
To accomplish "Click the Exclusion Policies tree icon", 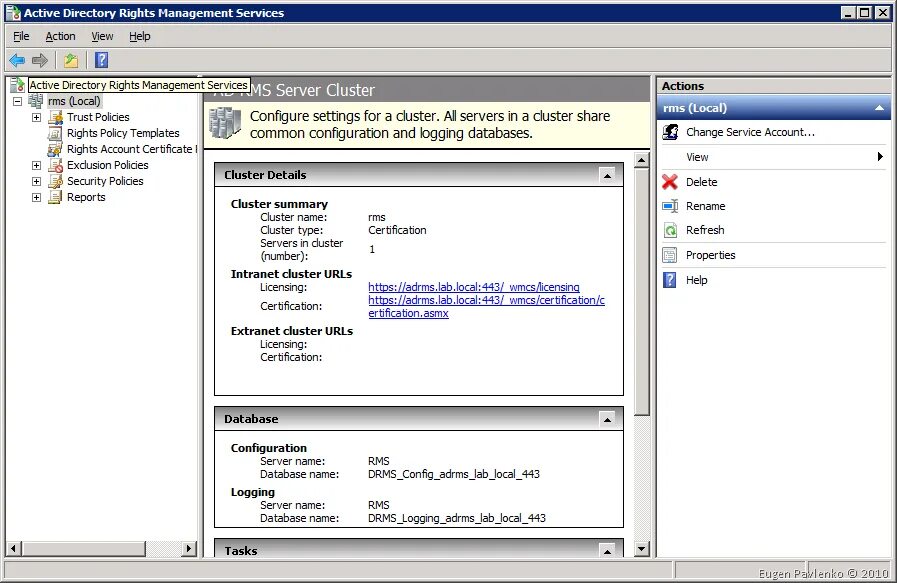I will pos(55,165).
